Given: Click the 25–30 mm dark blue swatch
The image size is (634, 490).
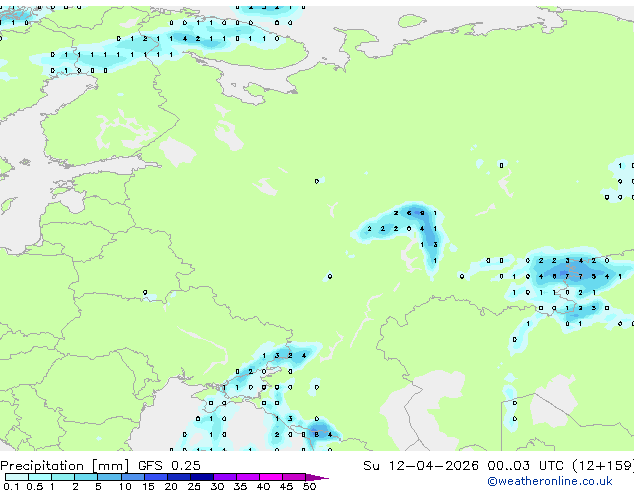Looking at the screenshot, I should (x=201, y=477).
